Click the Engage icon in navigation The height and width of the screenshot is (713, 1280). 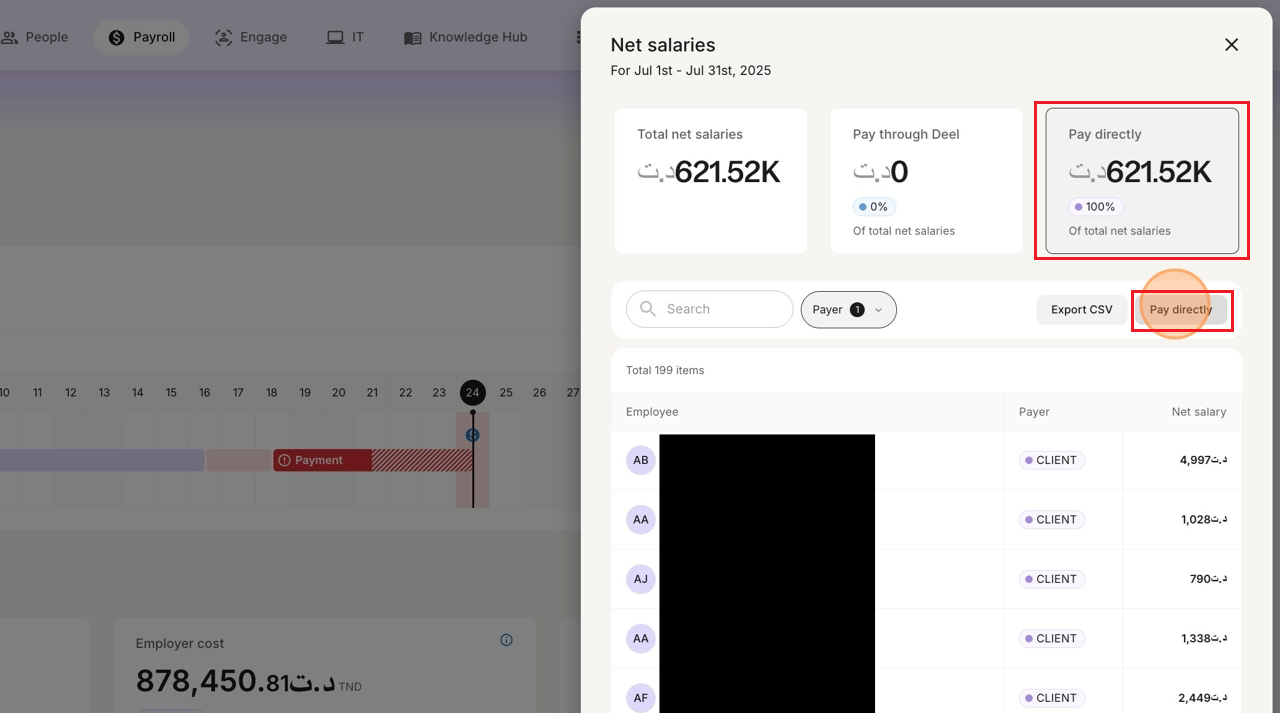(x=224, y=37)
